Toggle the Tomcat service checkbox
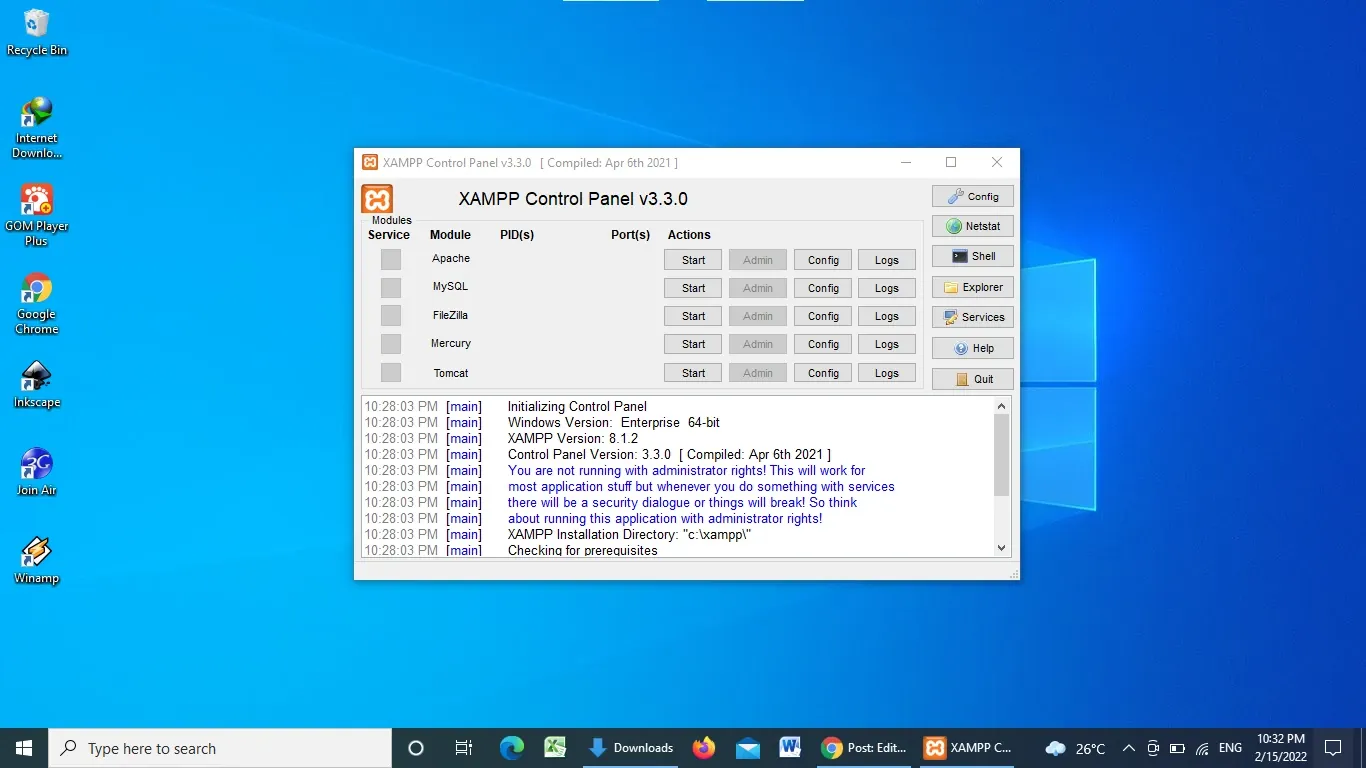Image resolution: width=1366 pixels, height=768 pixels. coord(391,373)
